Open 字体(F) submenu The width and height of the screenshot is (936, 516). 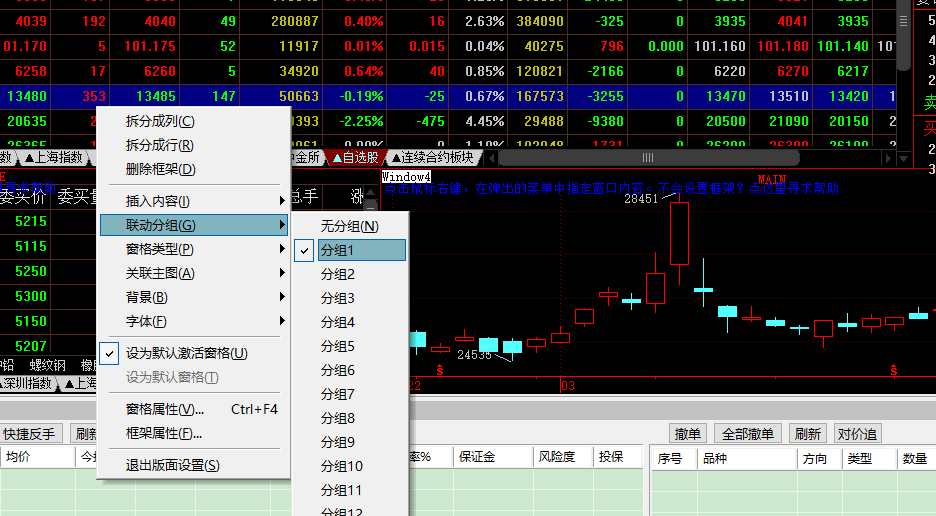pos(194,321)
